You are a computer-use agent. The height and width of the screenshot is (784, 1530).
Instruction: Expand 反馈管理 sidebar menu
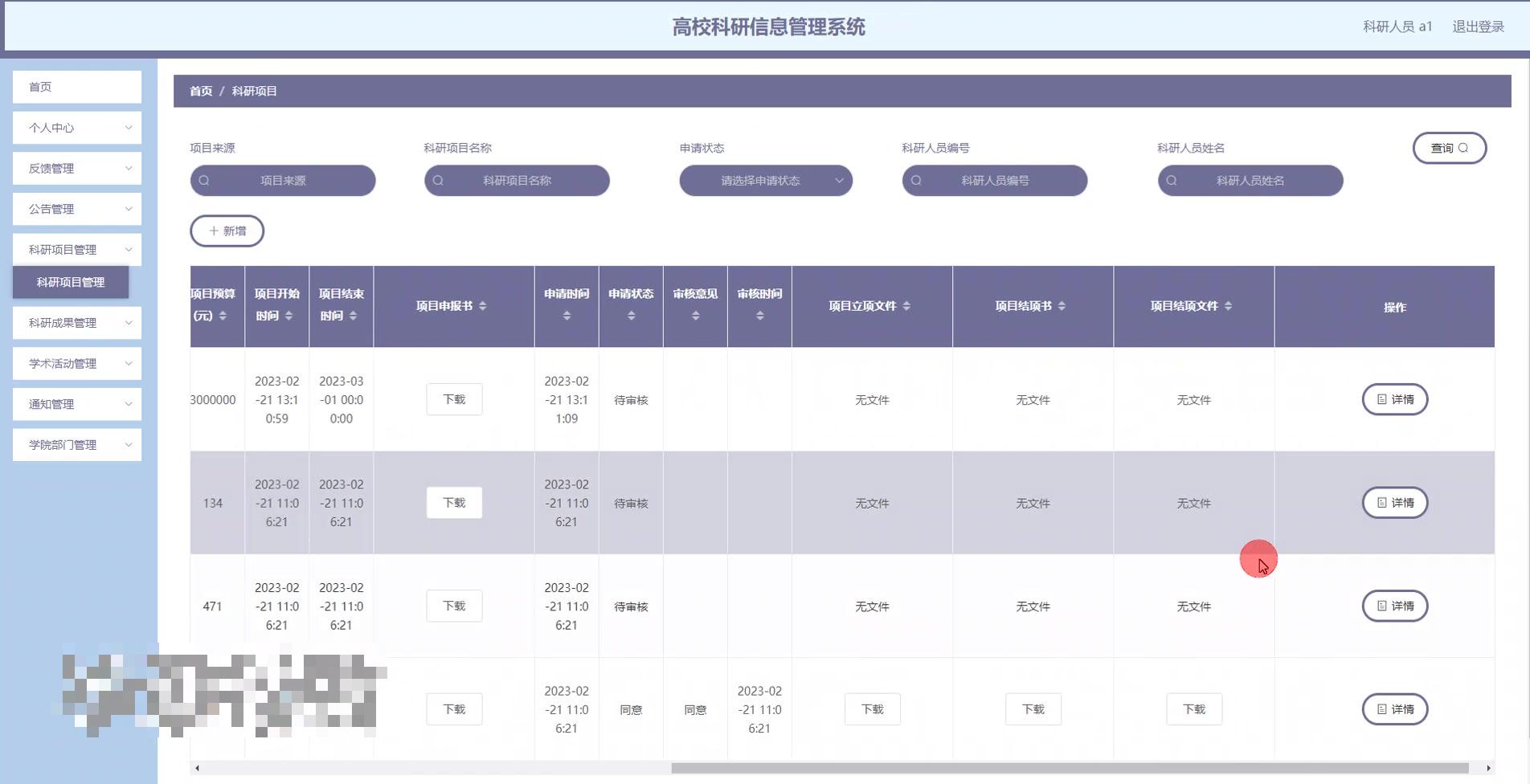coord(77,169)
